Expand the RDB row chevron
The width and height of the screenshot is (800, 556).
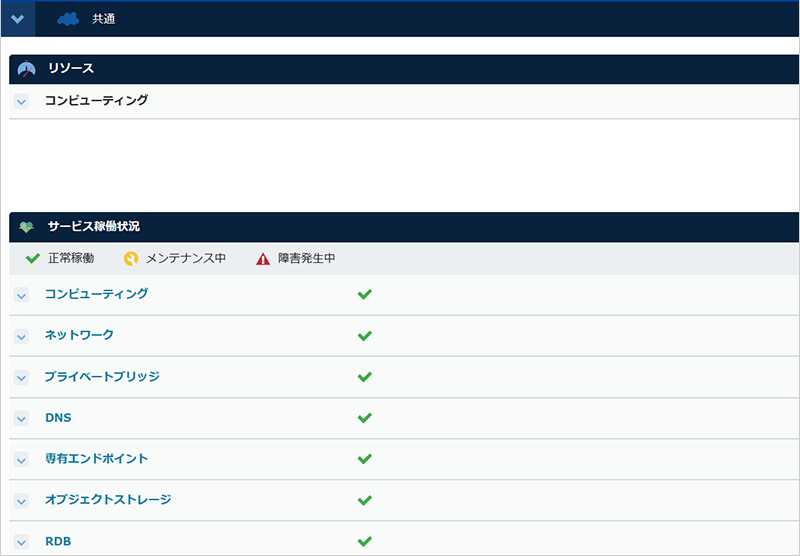click(21, 542)
